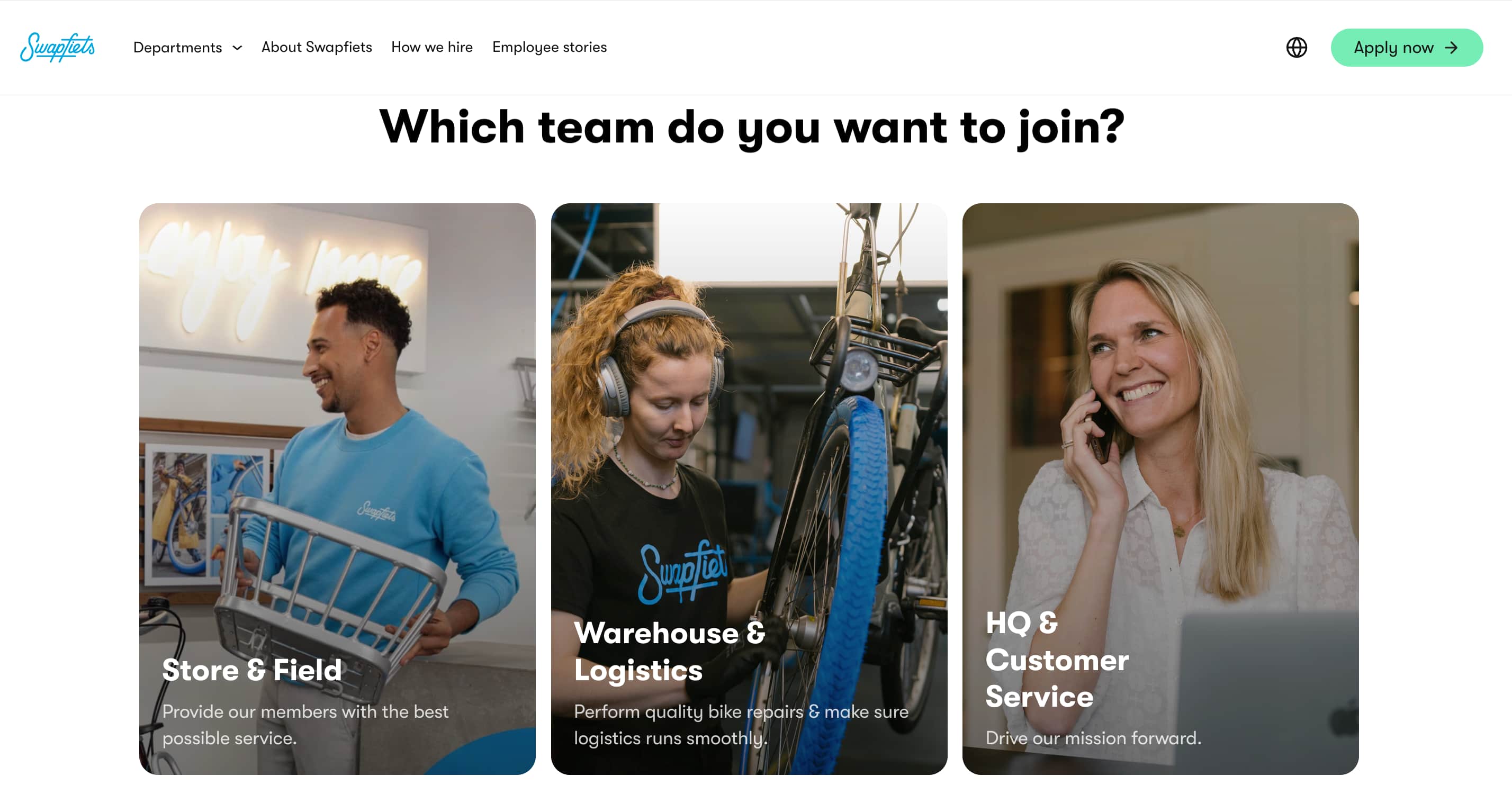Open the How we hire link
The image size is (1512, 812).
(432, 47)
